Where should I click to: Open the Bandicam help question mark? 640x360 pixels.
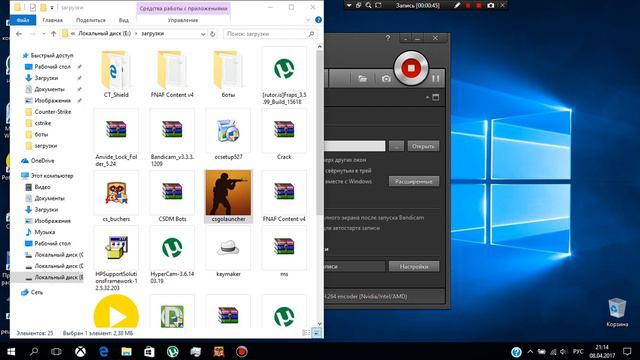tap(388, 38)
